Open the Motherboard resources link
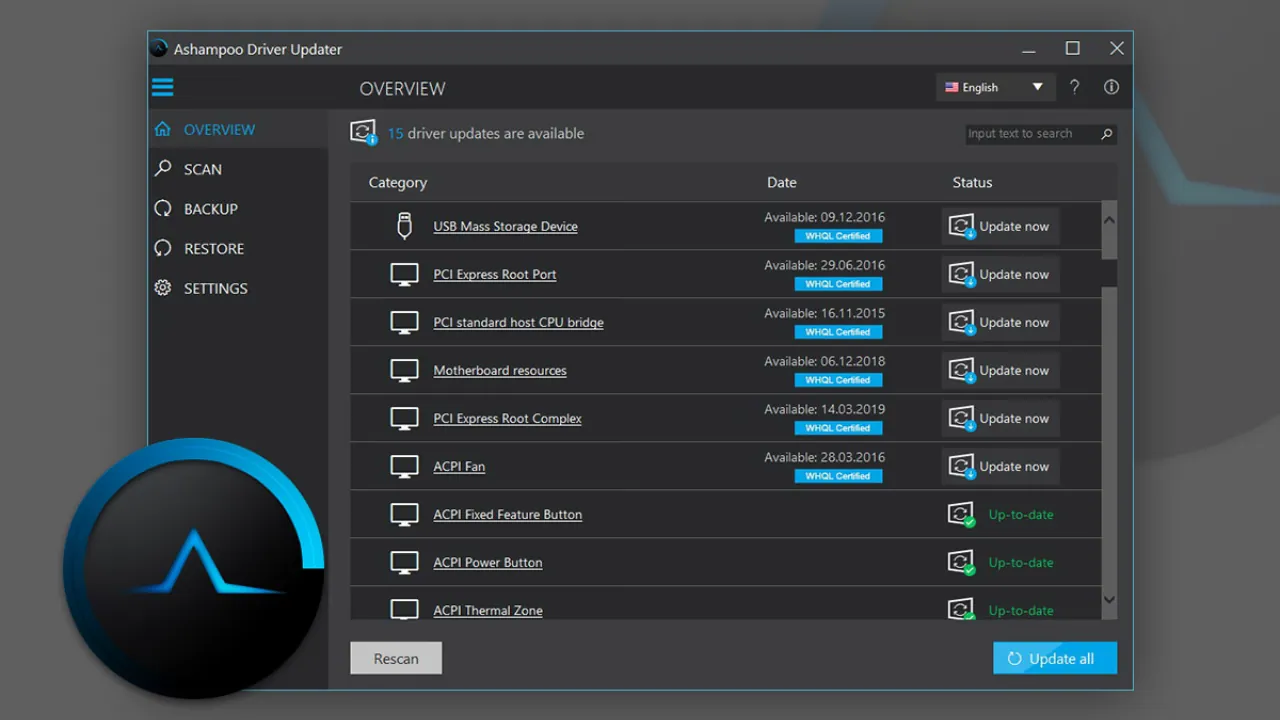Viewport: 1280px width, 720px height. (500, 370)
